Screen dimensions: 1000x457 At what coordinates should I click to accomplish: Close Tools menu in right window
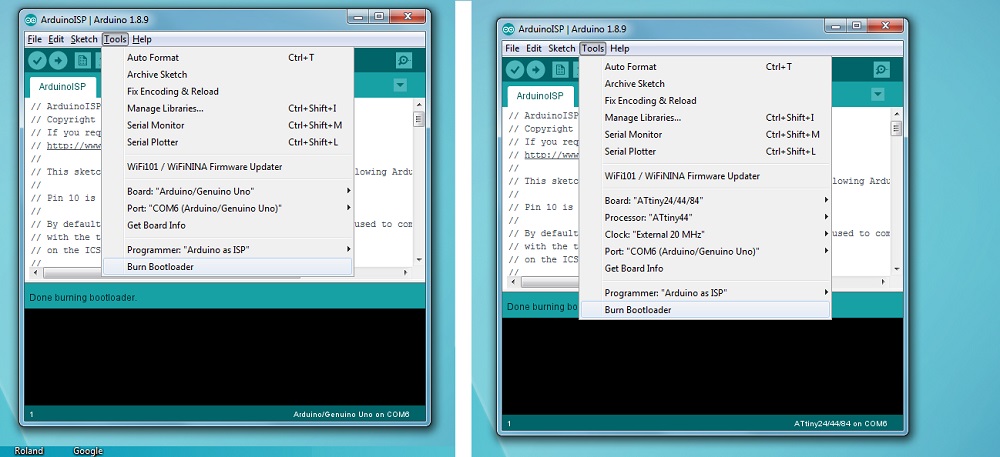point(593,48)
